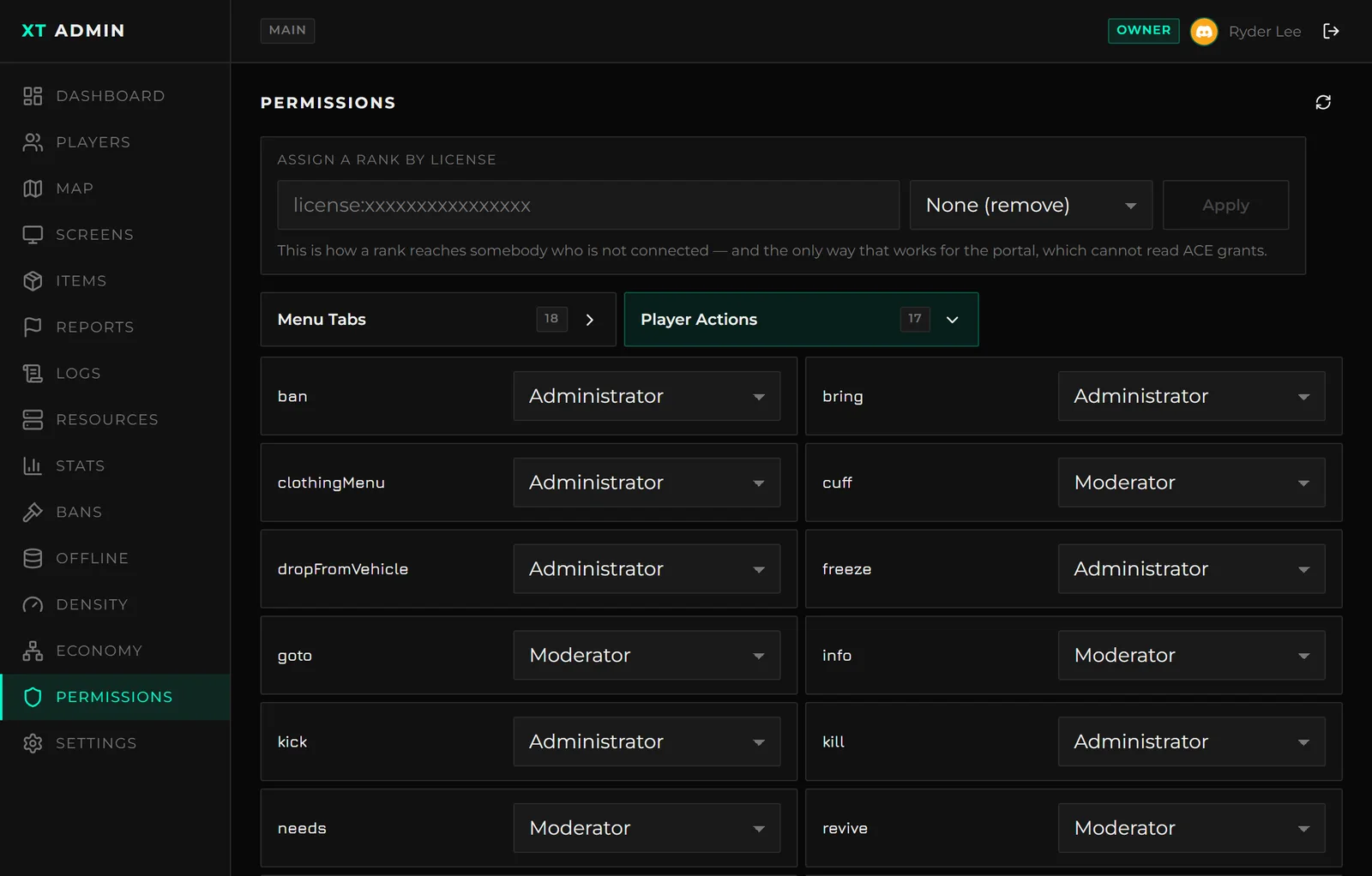
Task: Refresh permissions with the reload icon
Action: (1323, 103)
